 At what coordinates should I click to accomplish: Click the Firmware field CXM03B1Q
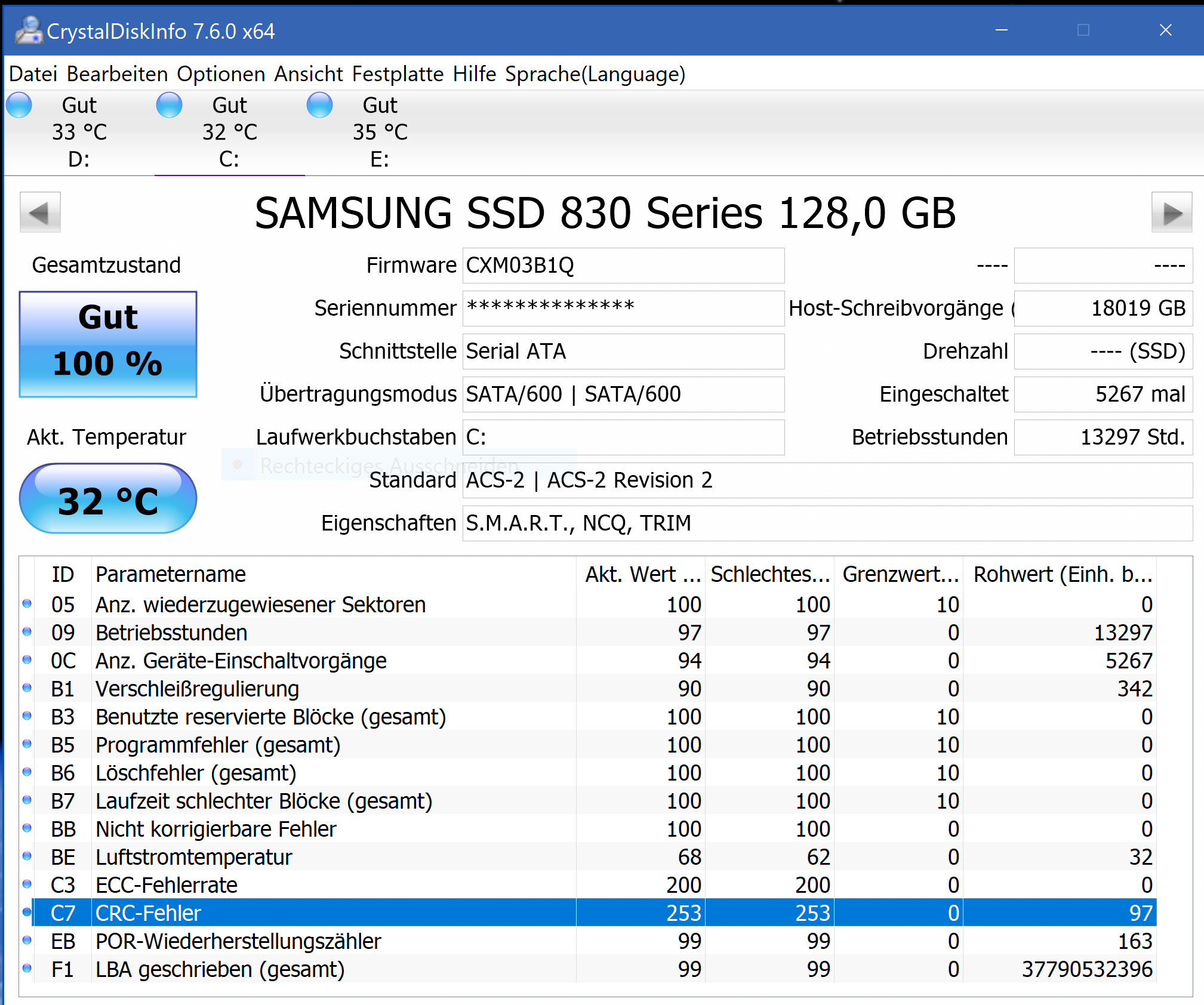(x=623, y=266)
